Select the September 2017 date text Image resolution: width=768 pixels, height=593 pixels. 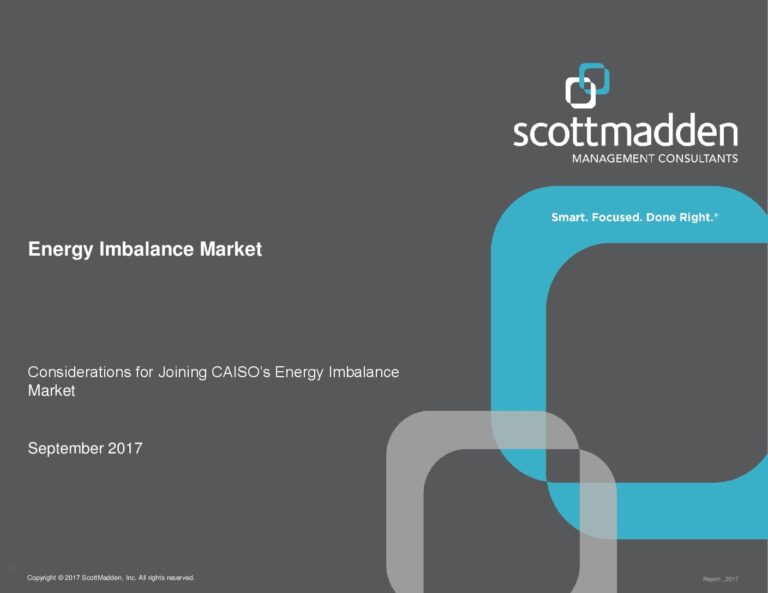(85, 449)
